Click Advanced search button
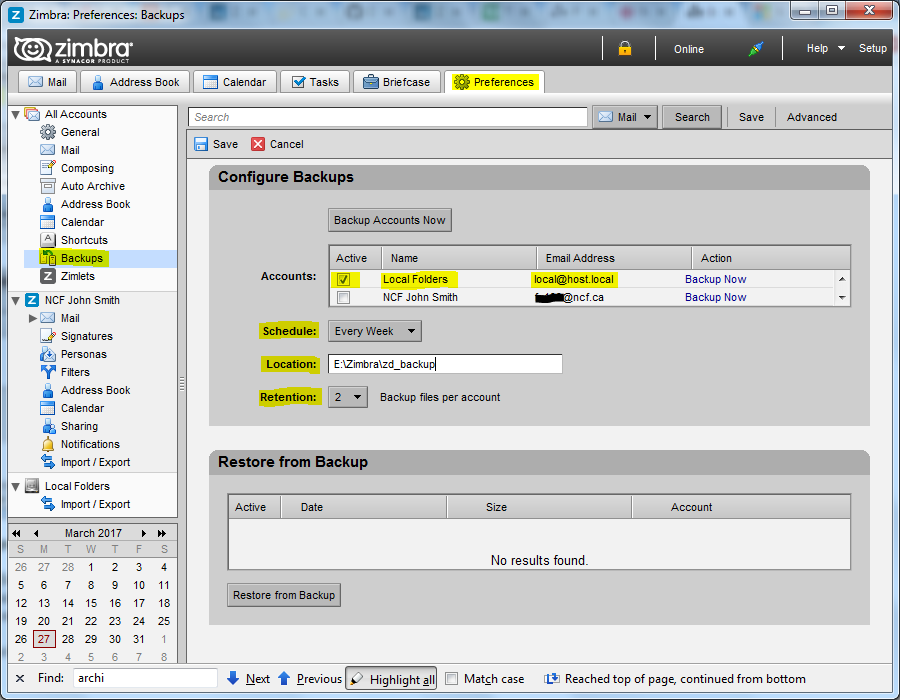The width and height of the screenshot is (900, 700). coord(812,117)
